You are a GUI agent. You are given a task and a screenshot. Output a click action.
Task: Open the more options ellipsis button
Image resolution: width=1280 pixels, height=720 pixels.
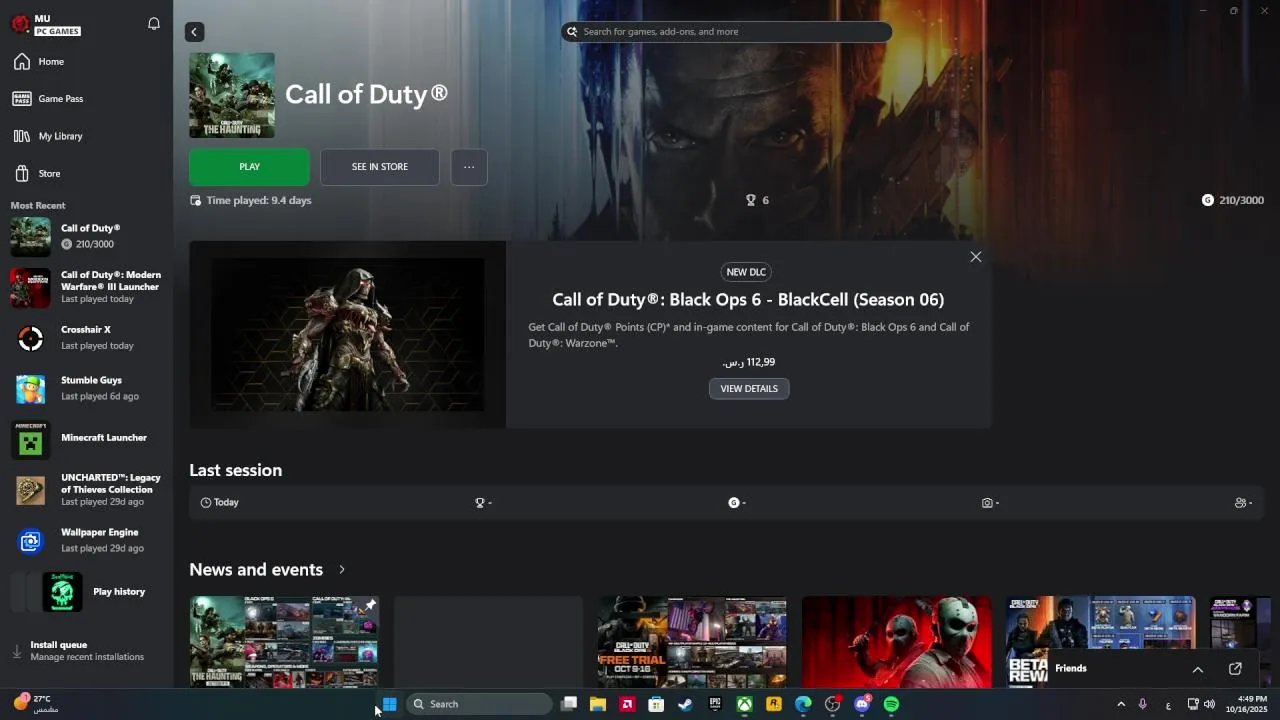click(x=469, y=167)
